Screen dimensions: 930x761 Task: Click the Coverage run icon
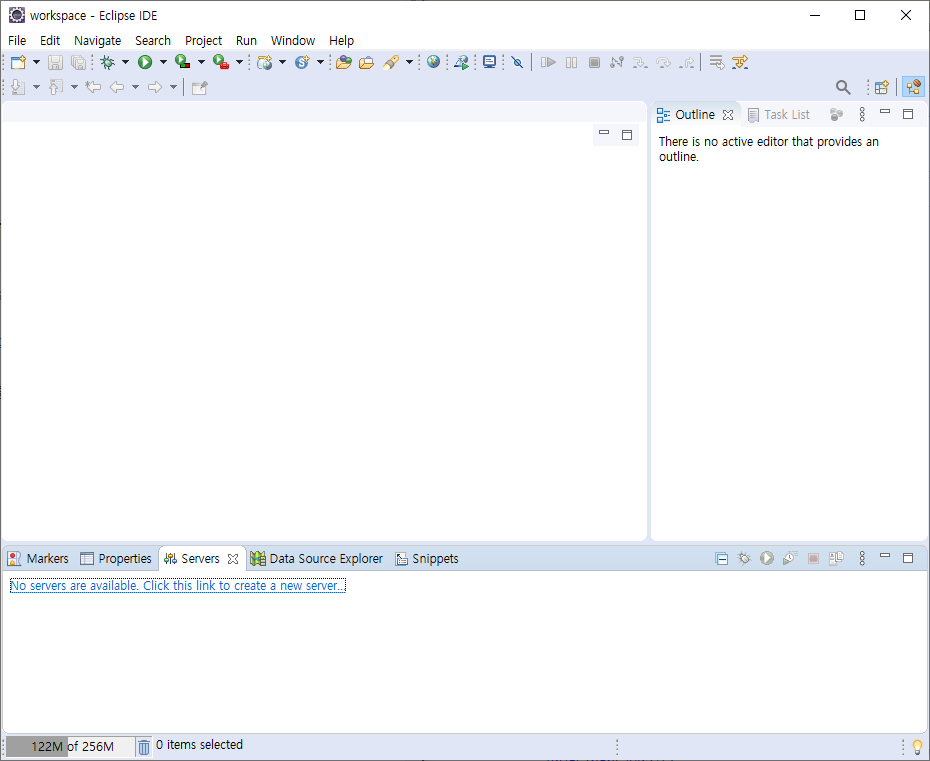coord(183,62)
